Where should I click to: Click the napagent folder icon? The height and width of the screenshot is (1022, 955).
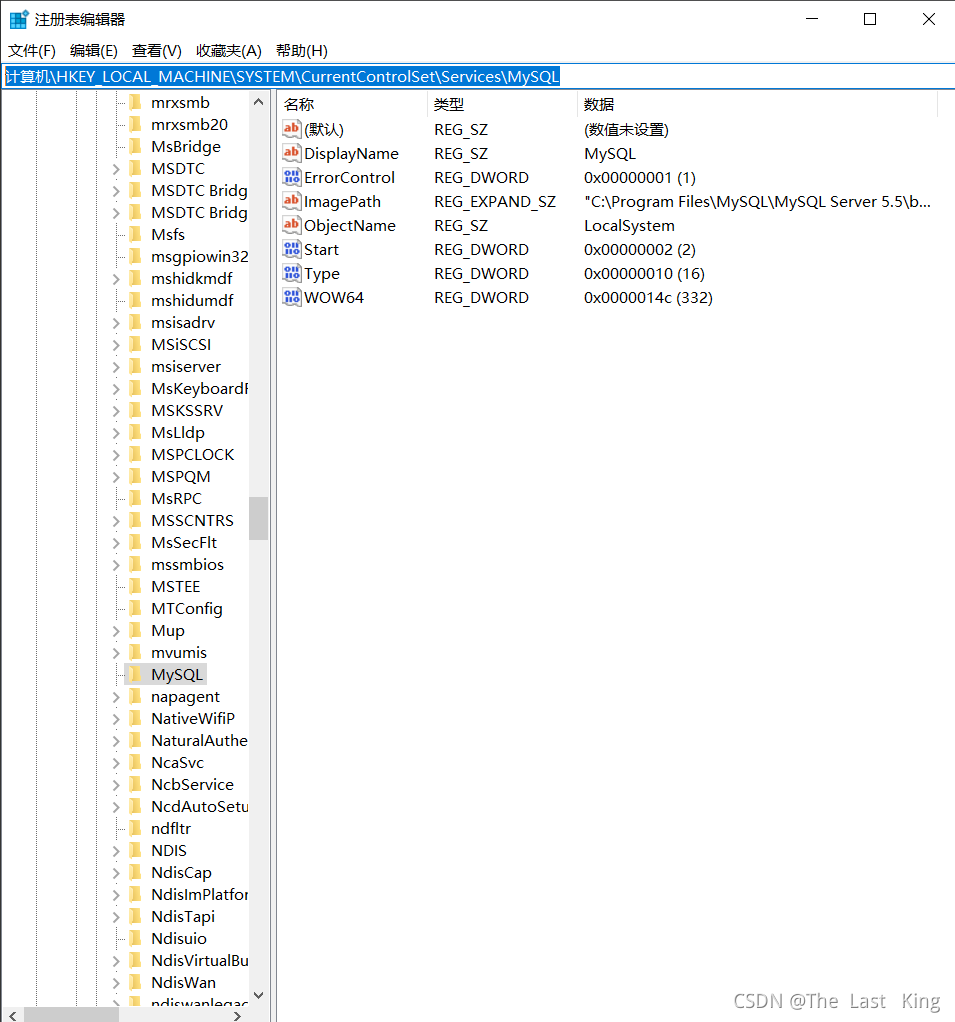point(136,696)
